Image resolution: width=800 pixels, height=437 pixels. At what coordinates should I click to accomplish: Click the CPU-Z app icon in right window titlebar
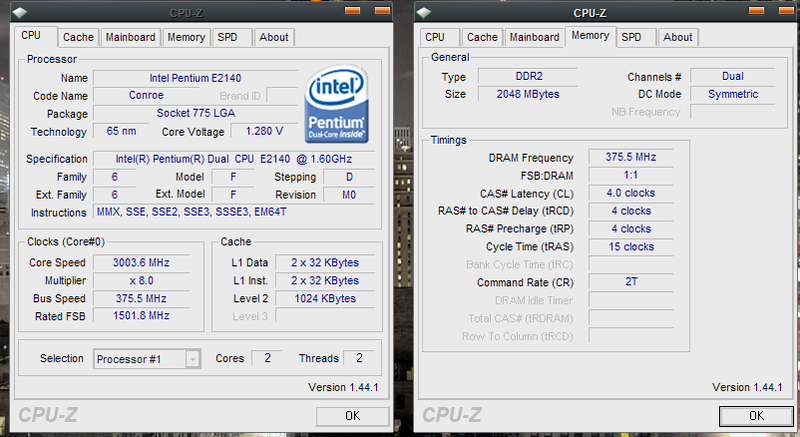click(x=423, y=13)
